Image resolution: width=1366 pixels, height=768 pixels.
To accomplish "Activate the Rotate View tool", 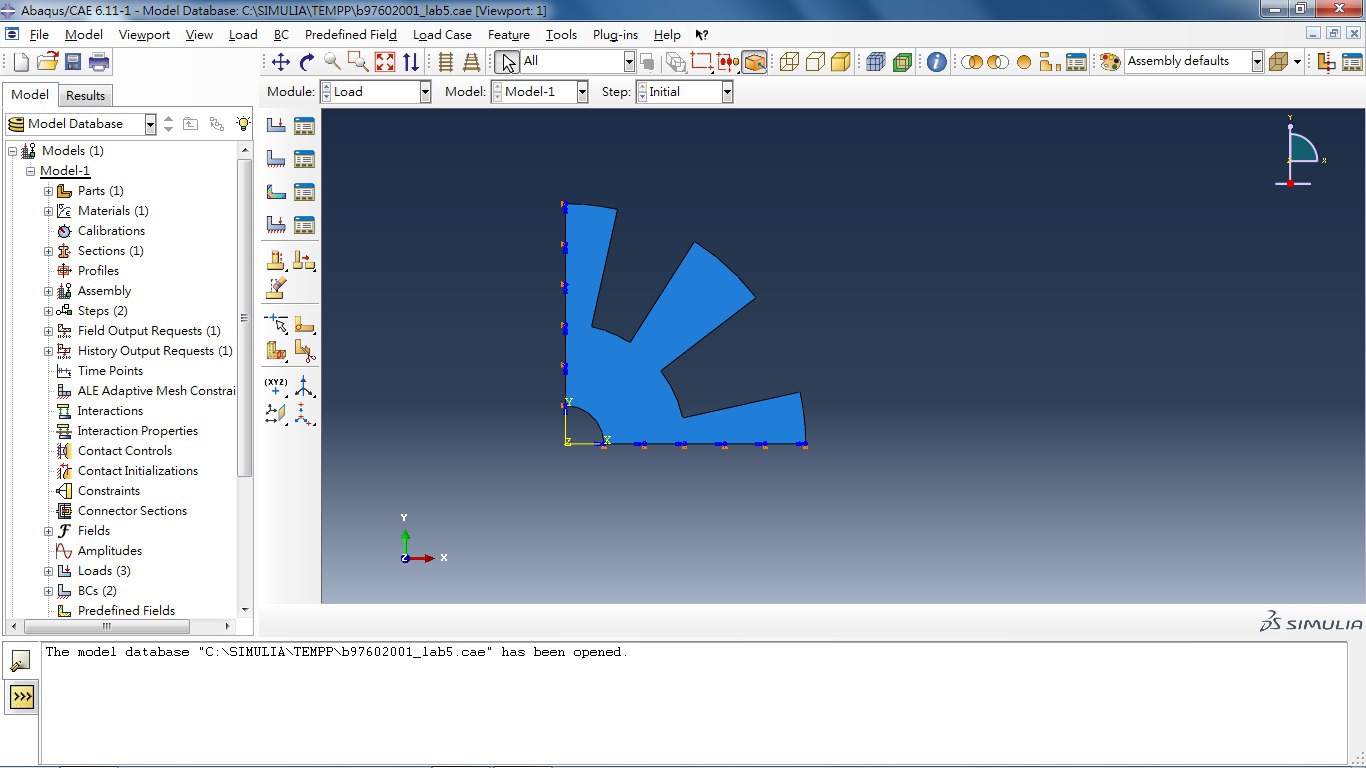I will pos(307,62).
